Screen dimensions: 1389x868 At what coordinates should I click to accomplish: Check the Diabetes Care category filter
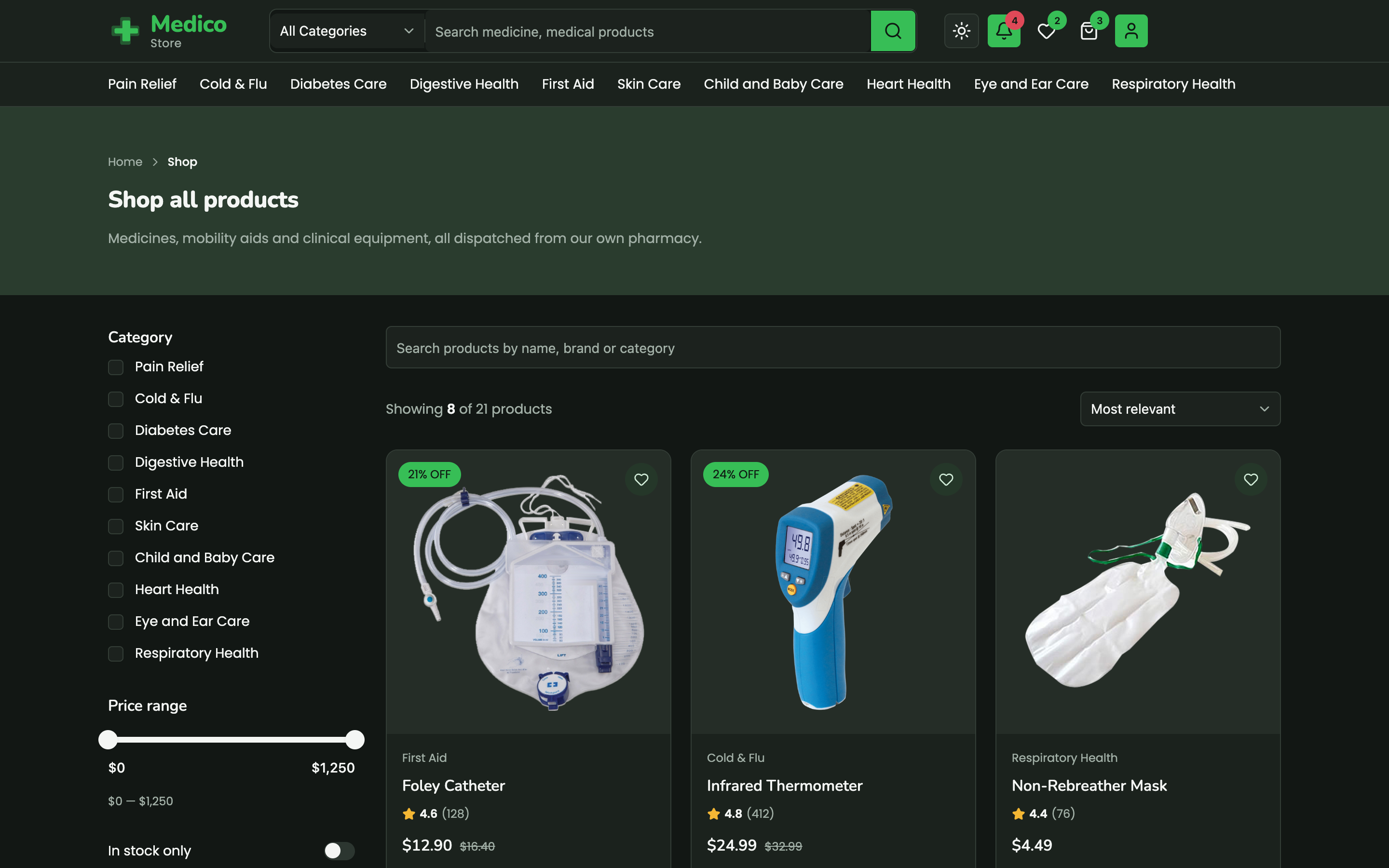click(116, 431)
